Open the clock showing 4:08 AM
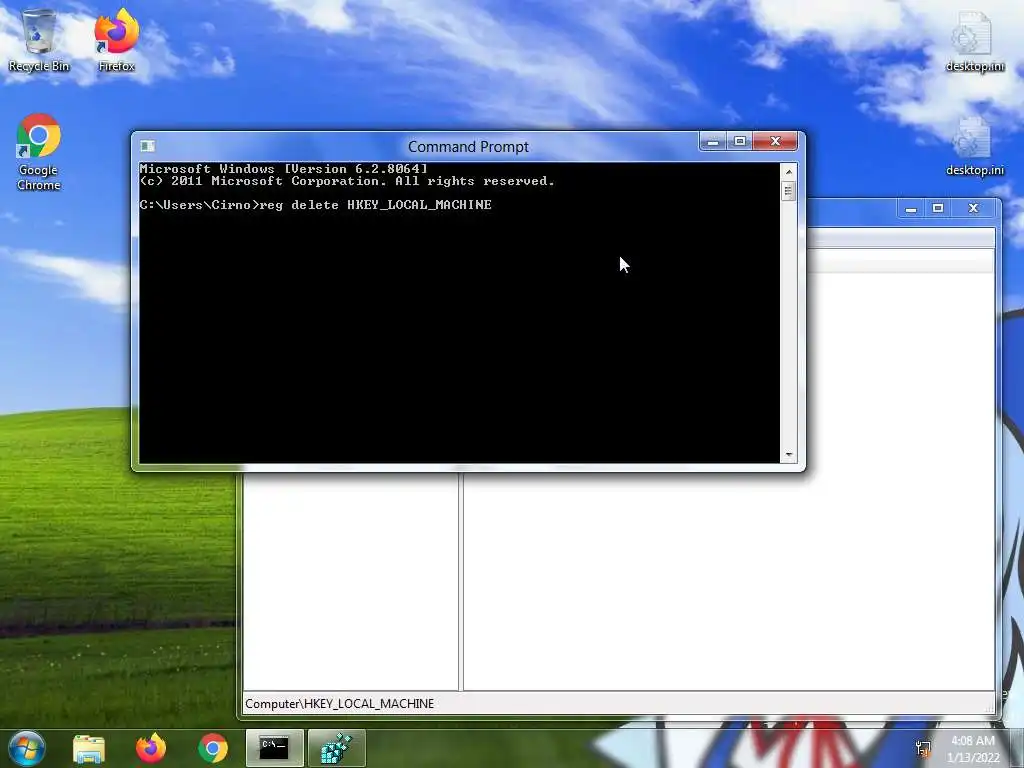Image resolution: width=1024 pixels, height=768 pixels. tap(973, 748)
